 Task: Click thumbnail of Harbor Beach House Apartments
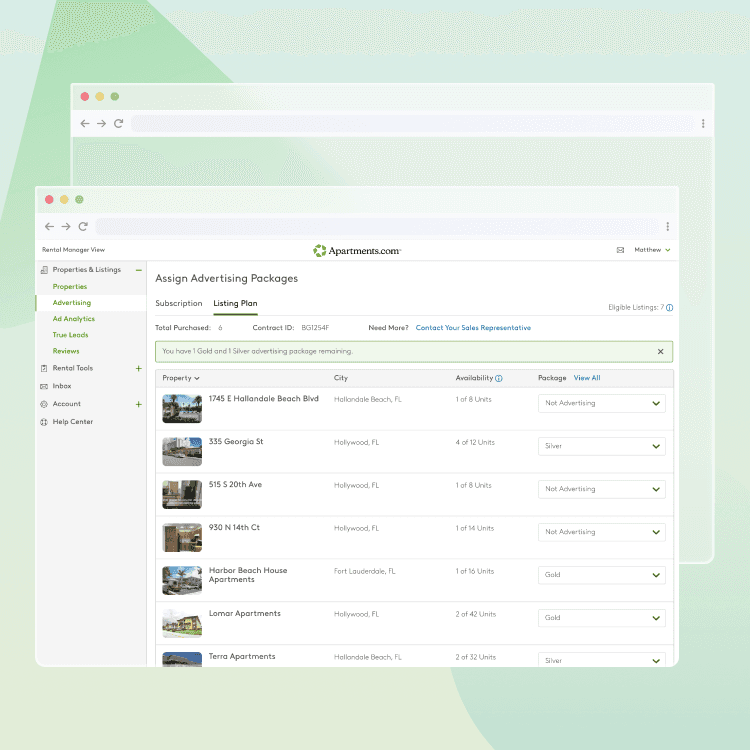(x=182, y=581)
